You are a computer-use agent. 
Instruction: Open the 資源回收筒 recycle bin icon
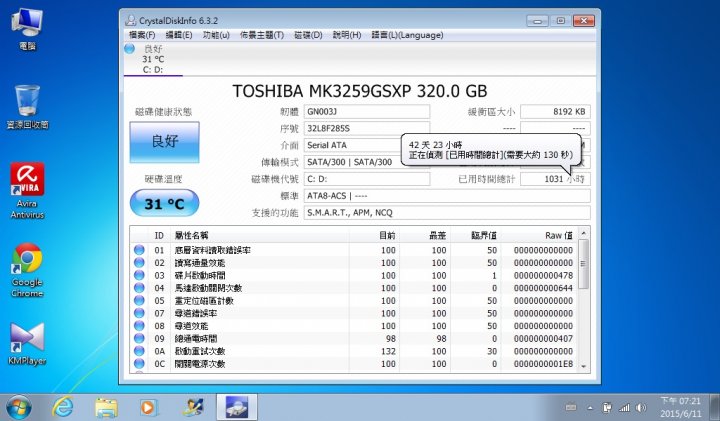pyautogui.click(x=27, y=107)
